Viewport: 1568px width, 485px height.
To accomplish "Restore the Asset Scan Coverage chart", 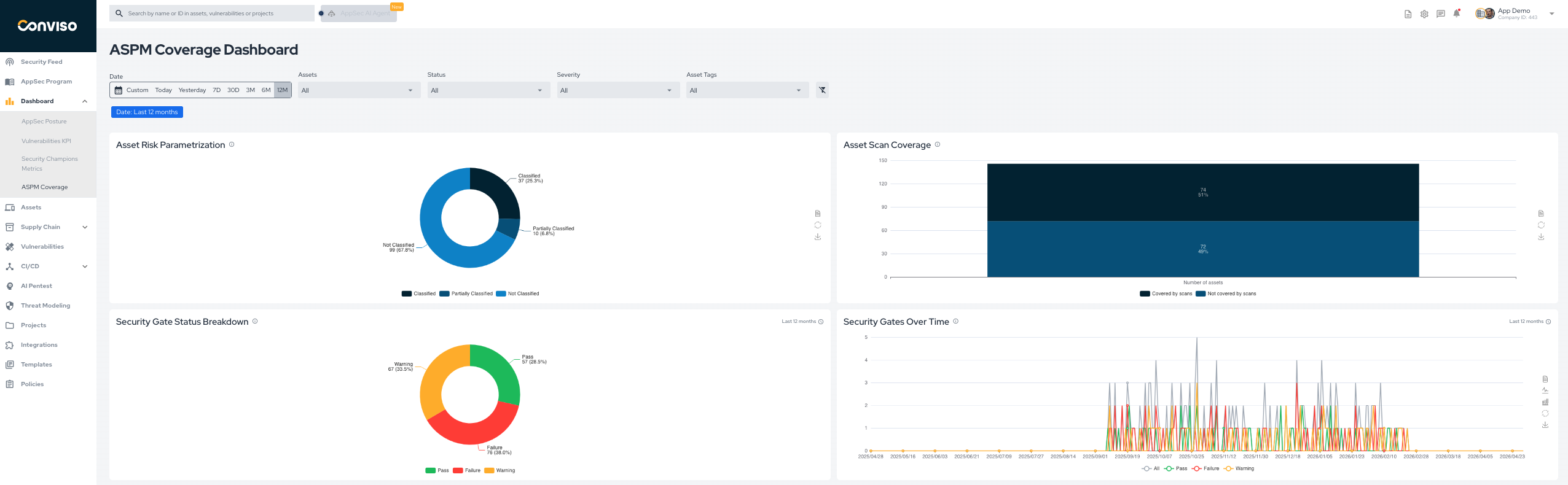I will coord(1541,225).
